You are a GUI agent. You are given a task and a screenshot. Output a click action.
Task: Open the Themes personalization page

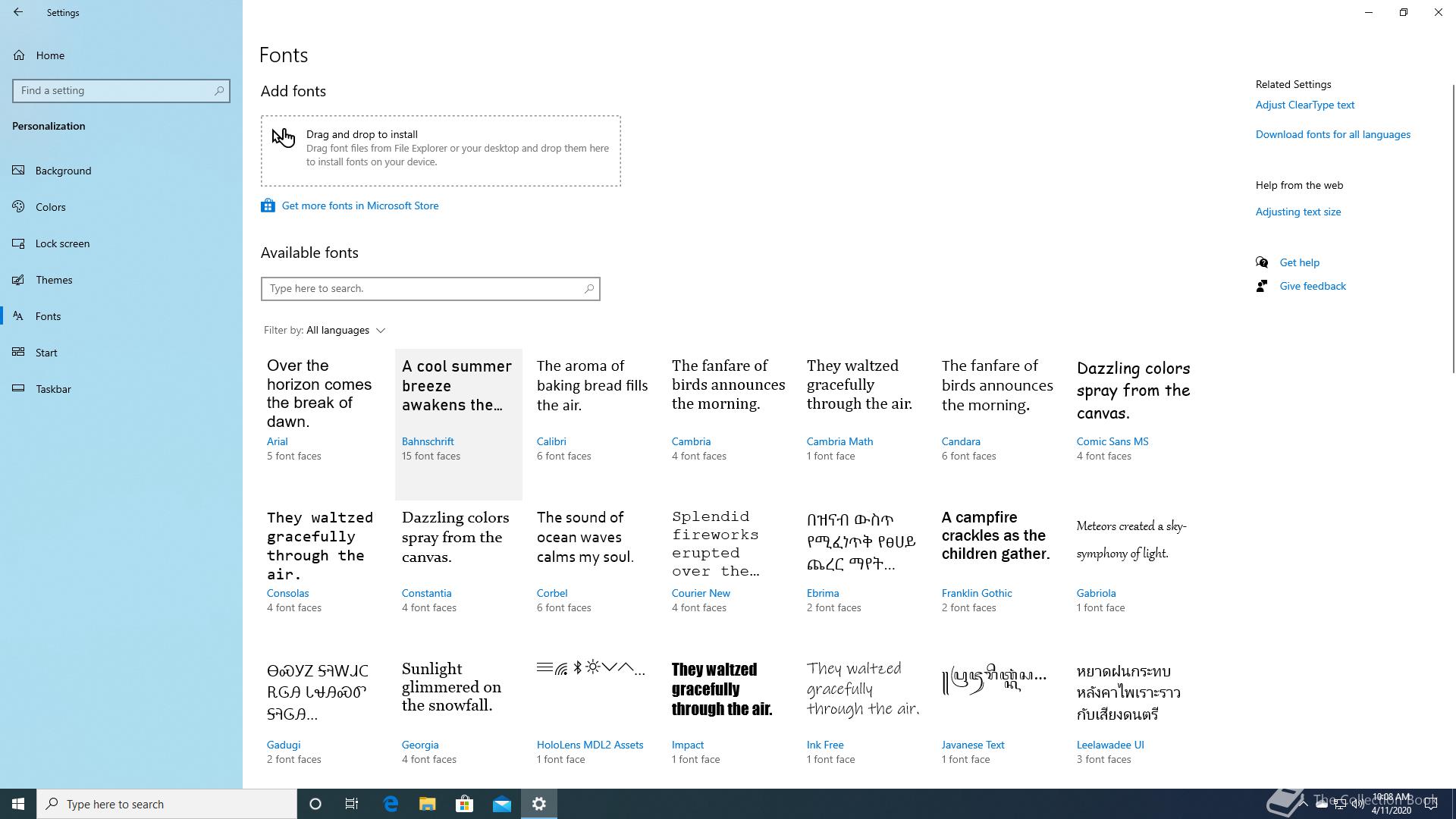[54, 280]
